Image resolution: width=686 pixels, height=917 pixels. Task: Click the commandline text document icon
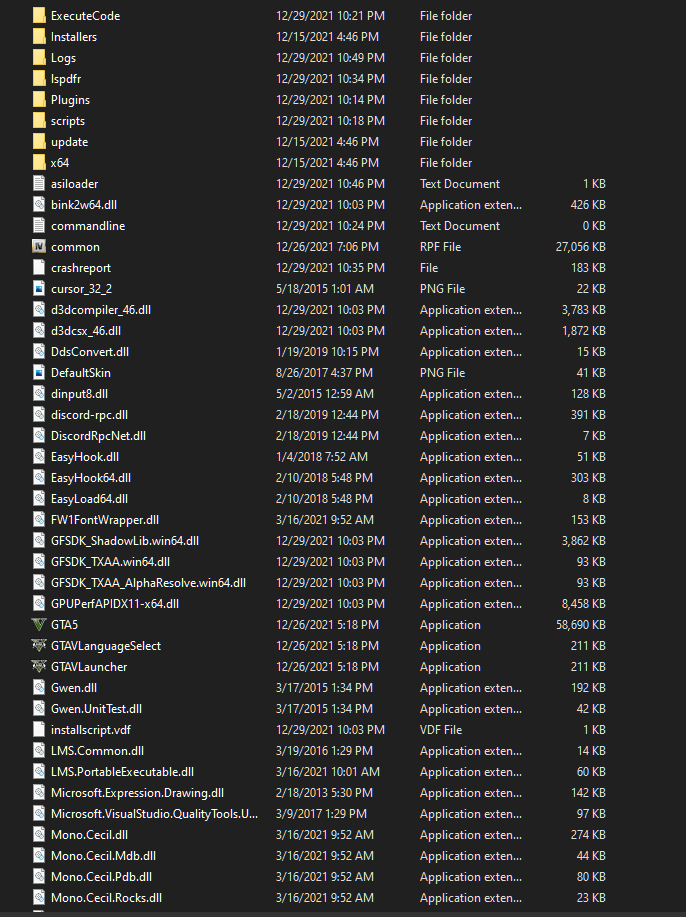(39, 226)
